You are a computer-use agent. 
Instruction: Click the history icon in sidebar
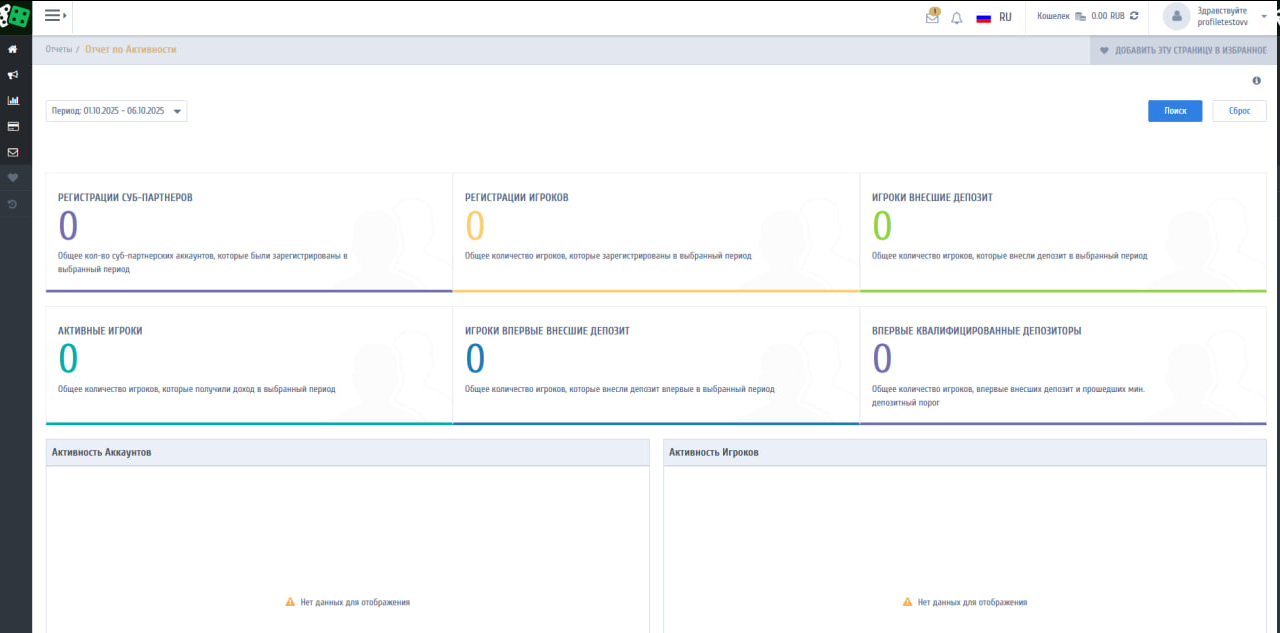pos(13,204)
